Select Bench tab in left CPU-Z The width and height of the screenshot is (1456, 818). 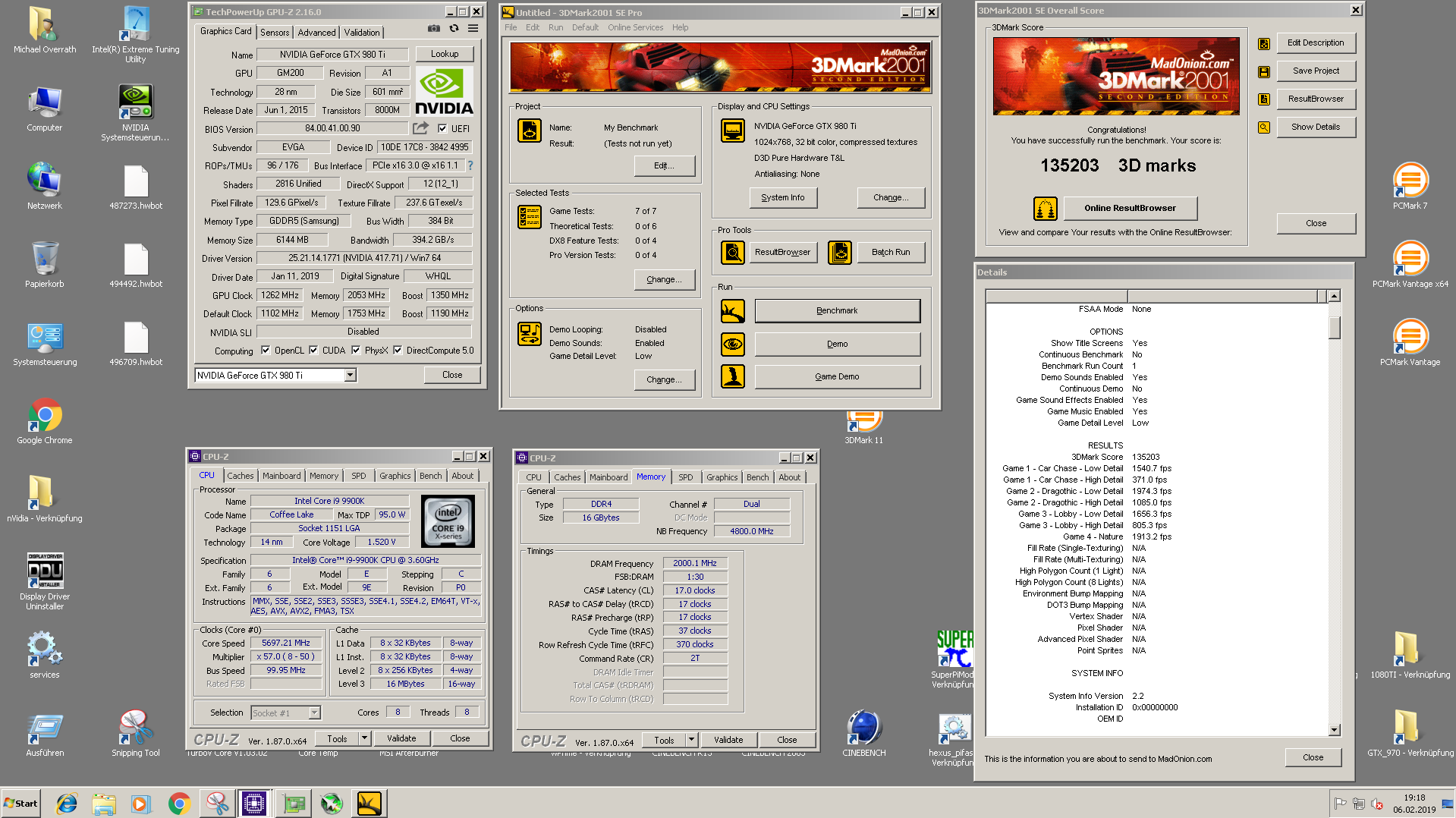[x=430, y=476]
